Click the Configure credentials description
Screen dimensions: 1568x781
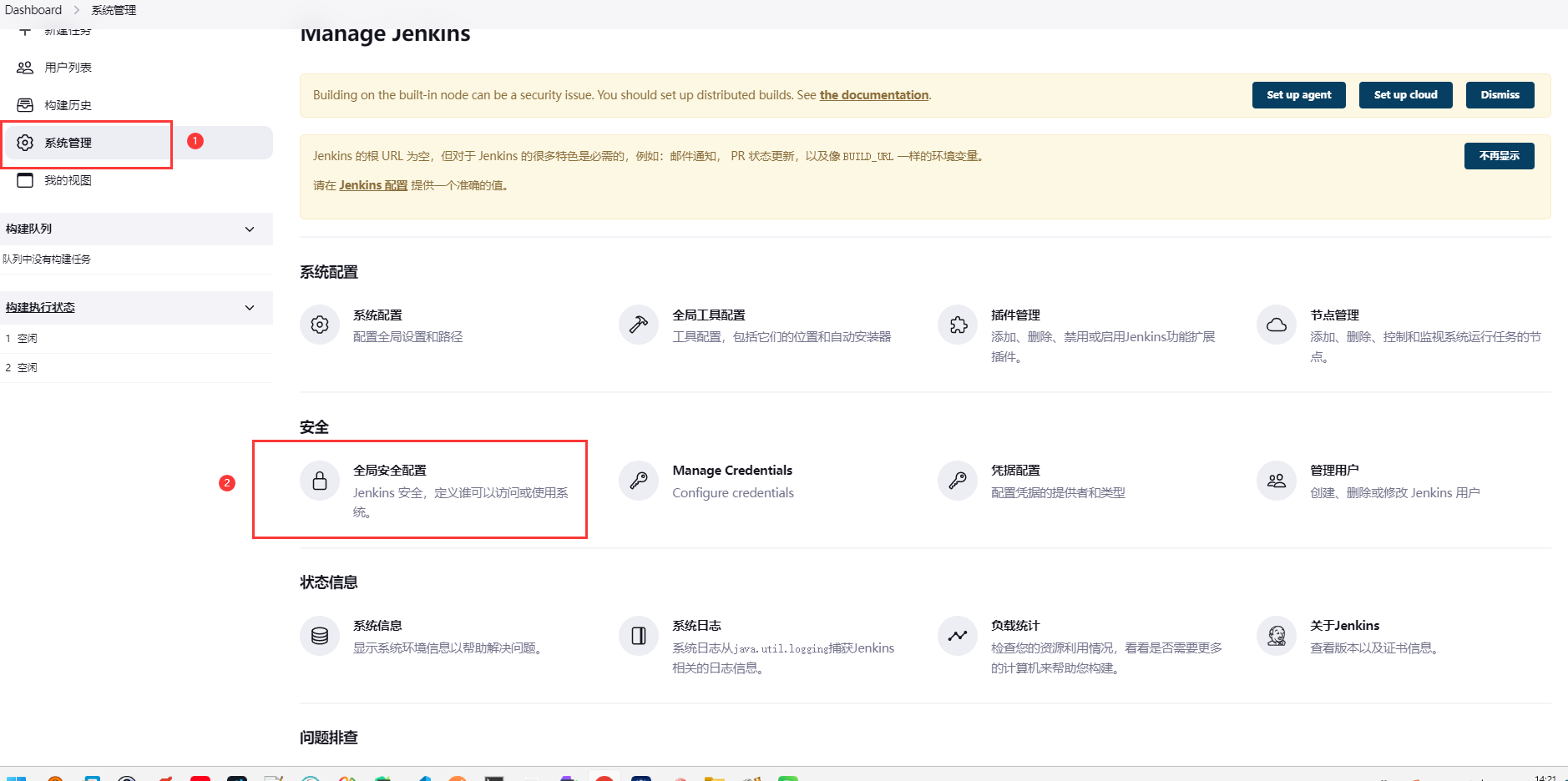pos(733,493)
